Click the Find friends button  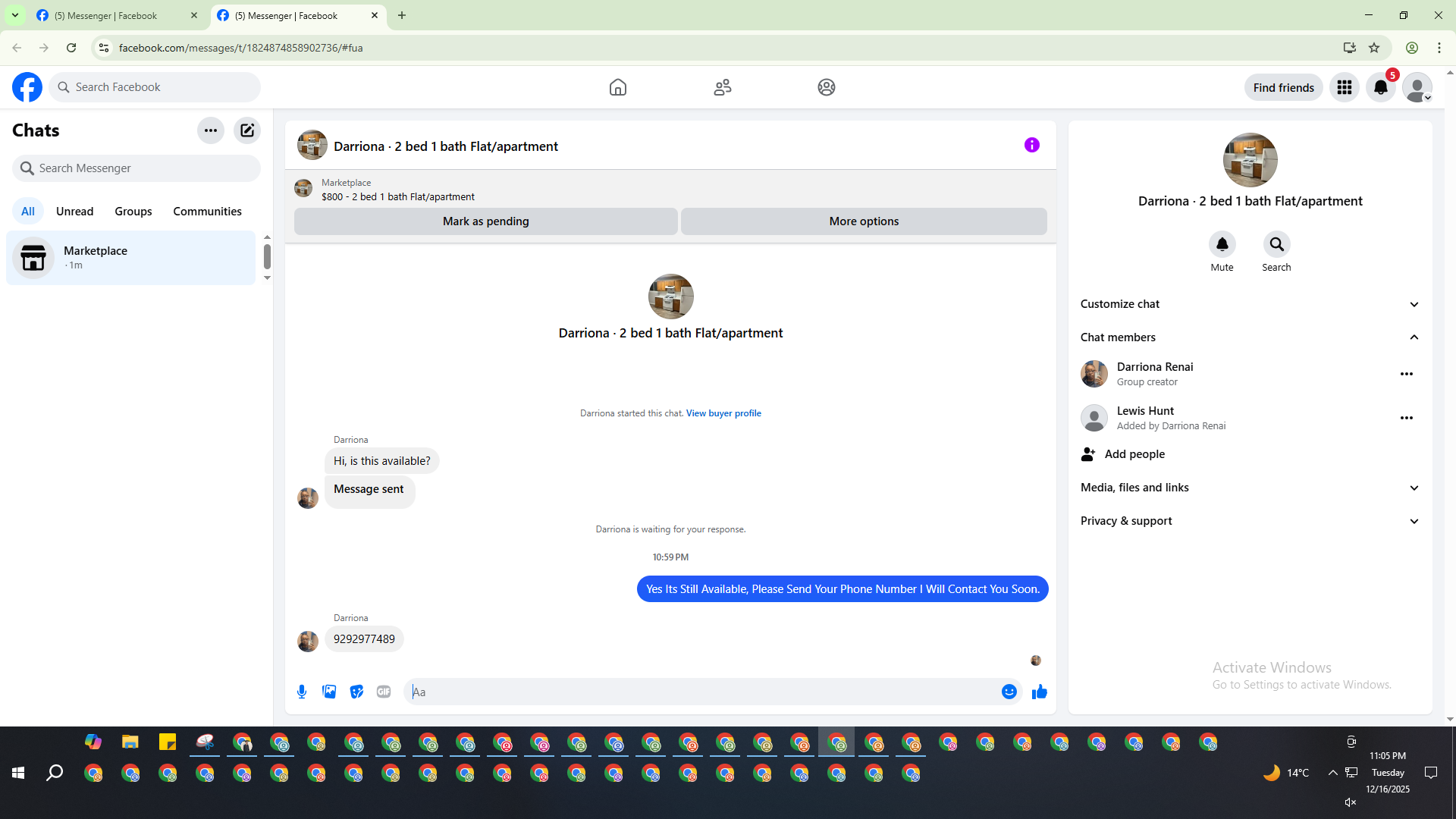click(1284, 87)
